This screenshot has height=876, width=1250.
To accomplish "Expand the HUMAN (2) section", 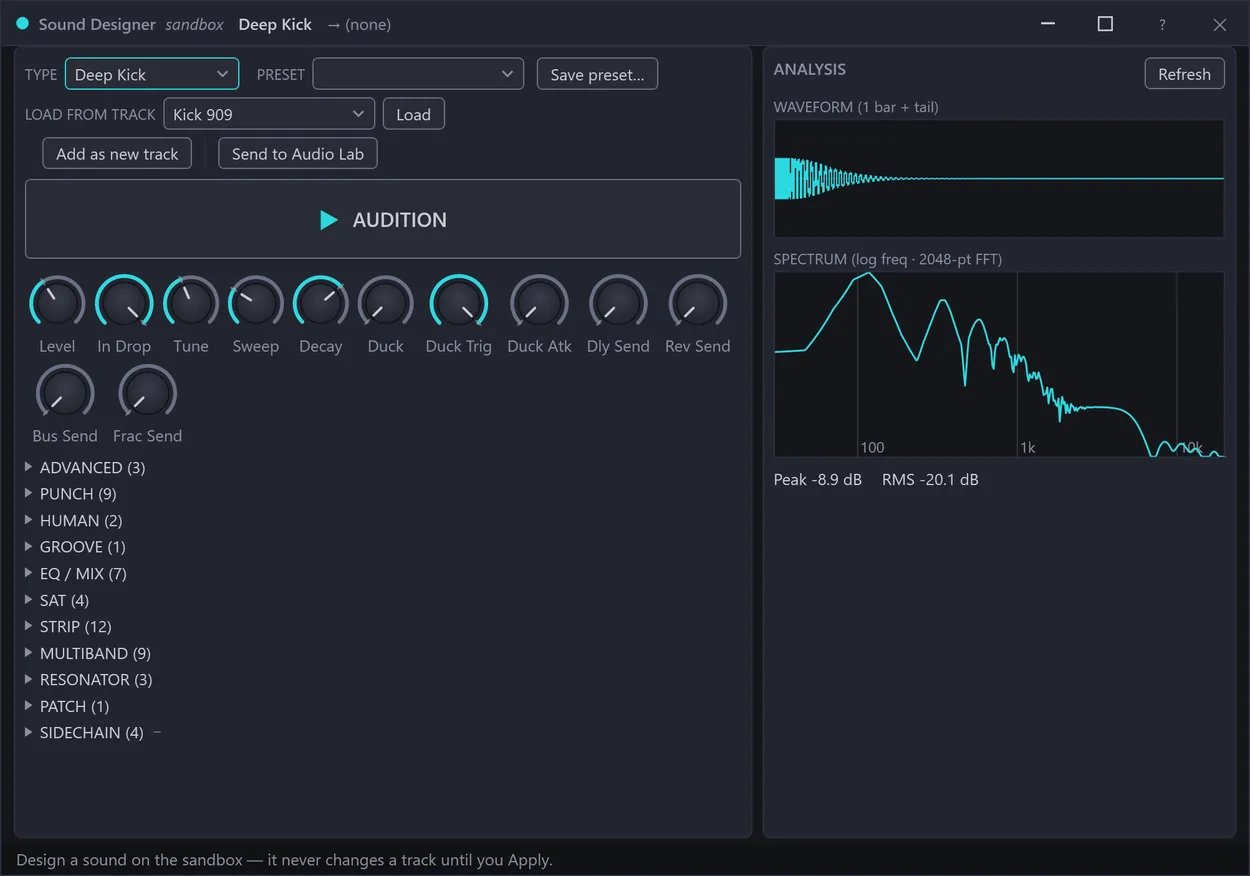I will coord(73,520).
